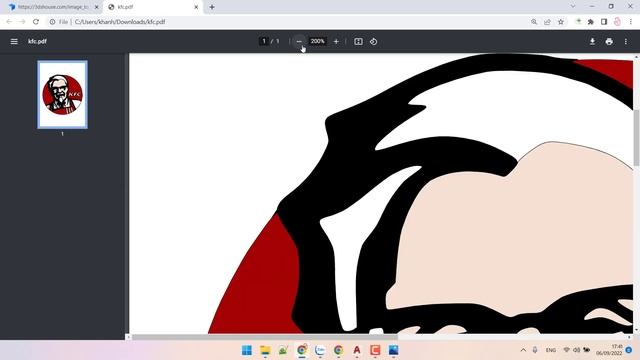640x360 pixels.
Task: Click the current page number field
Action: (264, 41)
